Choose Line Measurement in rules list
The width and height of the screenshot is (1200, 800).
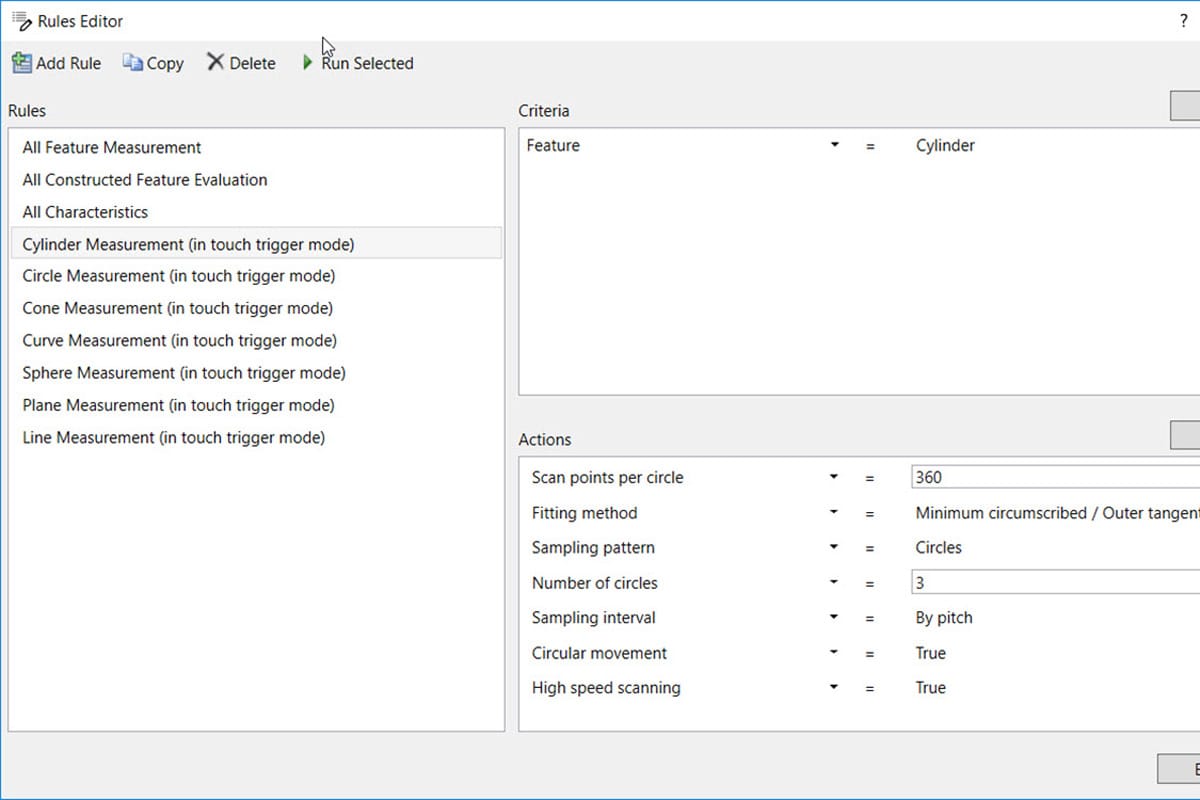point(173,437)
